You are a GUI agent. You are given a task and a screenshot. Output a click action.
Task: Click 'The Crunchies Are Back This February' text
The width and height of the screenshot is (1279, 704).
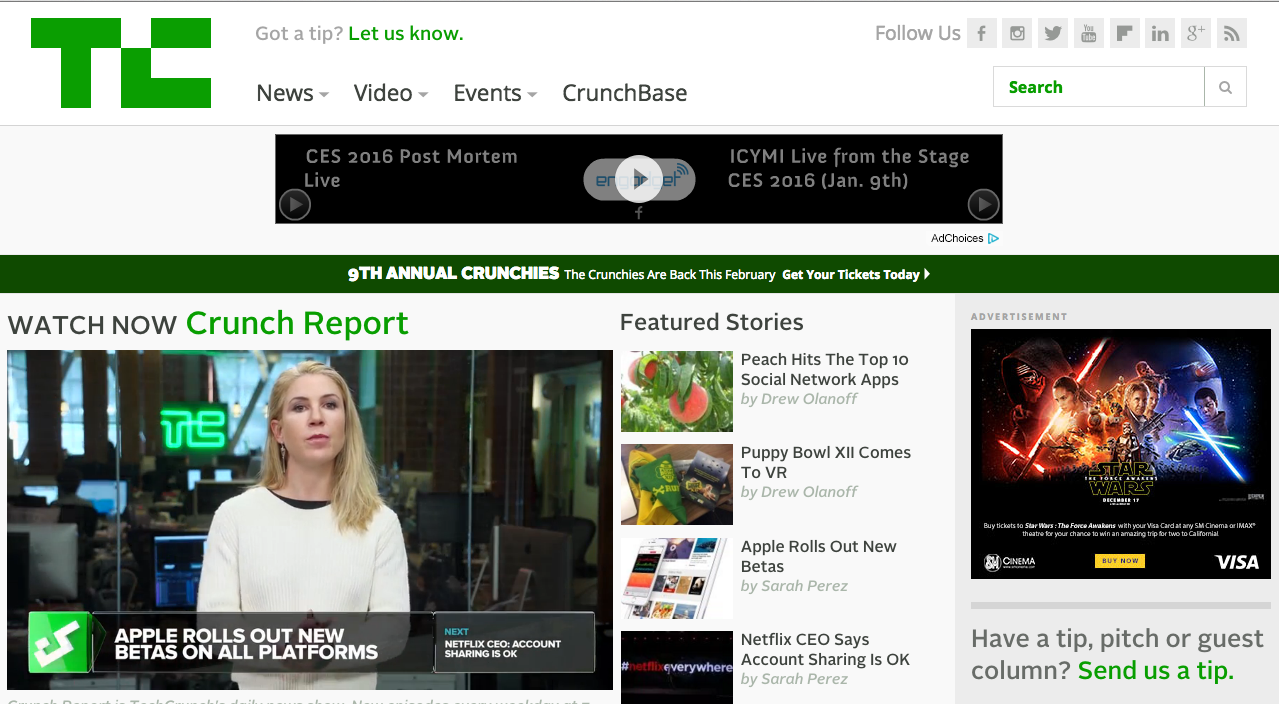click(670, 274)
